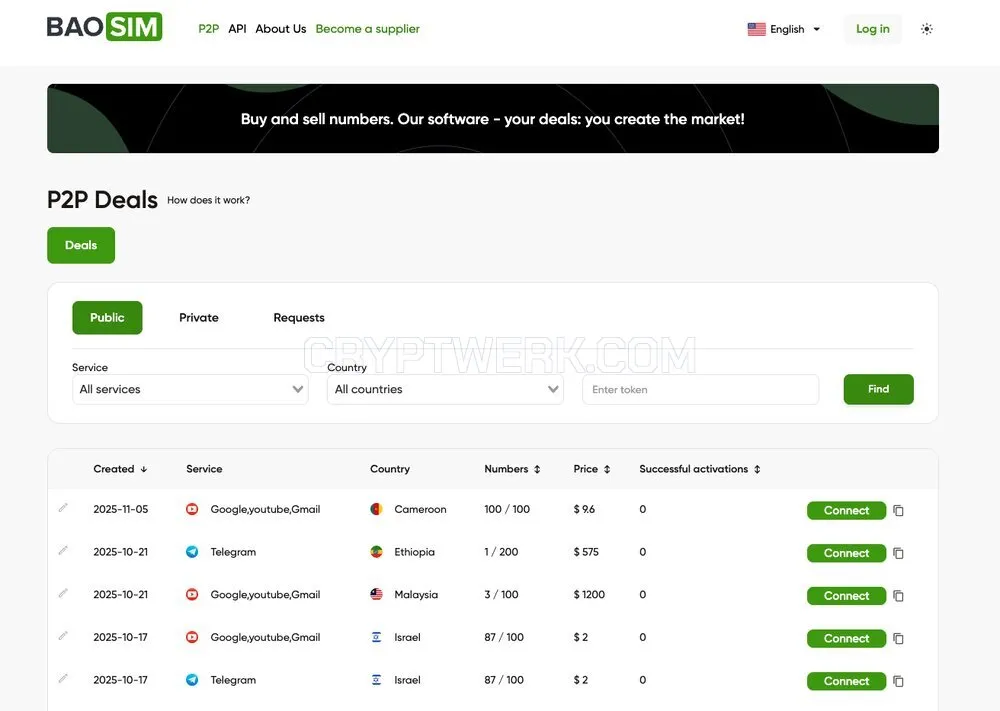This screenshot has width=1000, height=711.
Task: Click the US flag language icon
Action: click(756, 29)
